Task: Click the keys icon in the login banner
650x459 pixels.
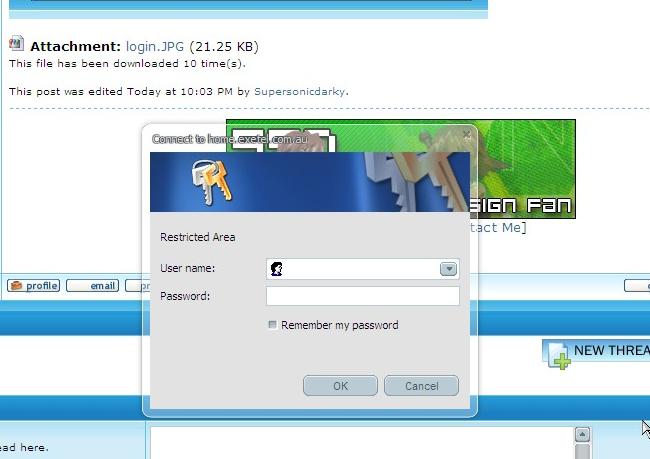Action: click(211, 180)
